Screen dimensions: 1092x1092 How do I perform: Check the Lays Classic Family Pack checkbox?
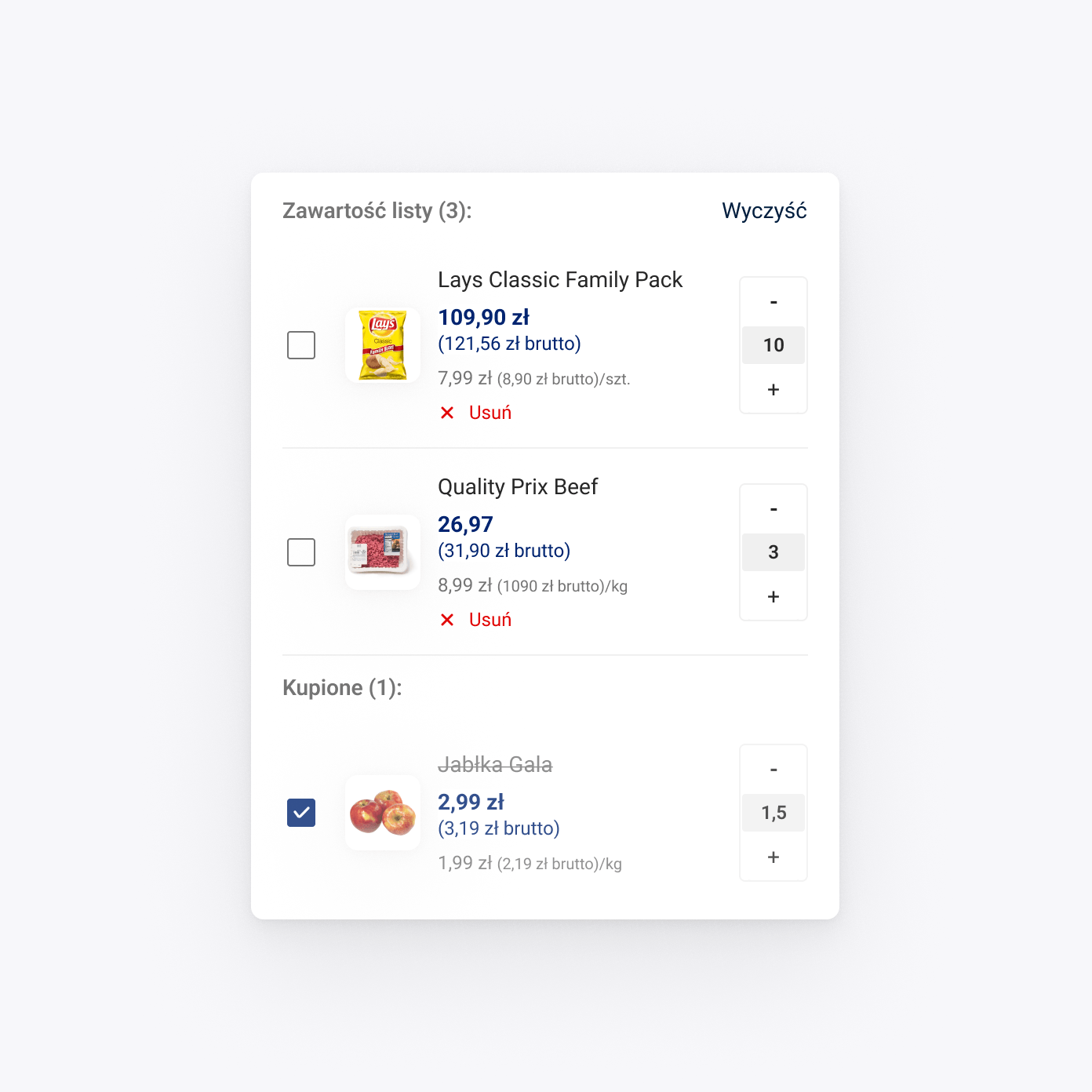tap(301, 345)
